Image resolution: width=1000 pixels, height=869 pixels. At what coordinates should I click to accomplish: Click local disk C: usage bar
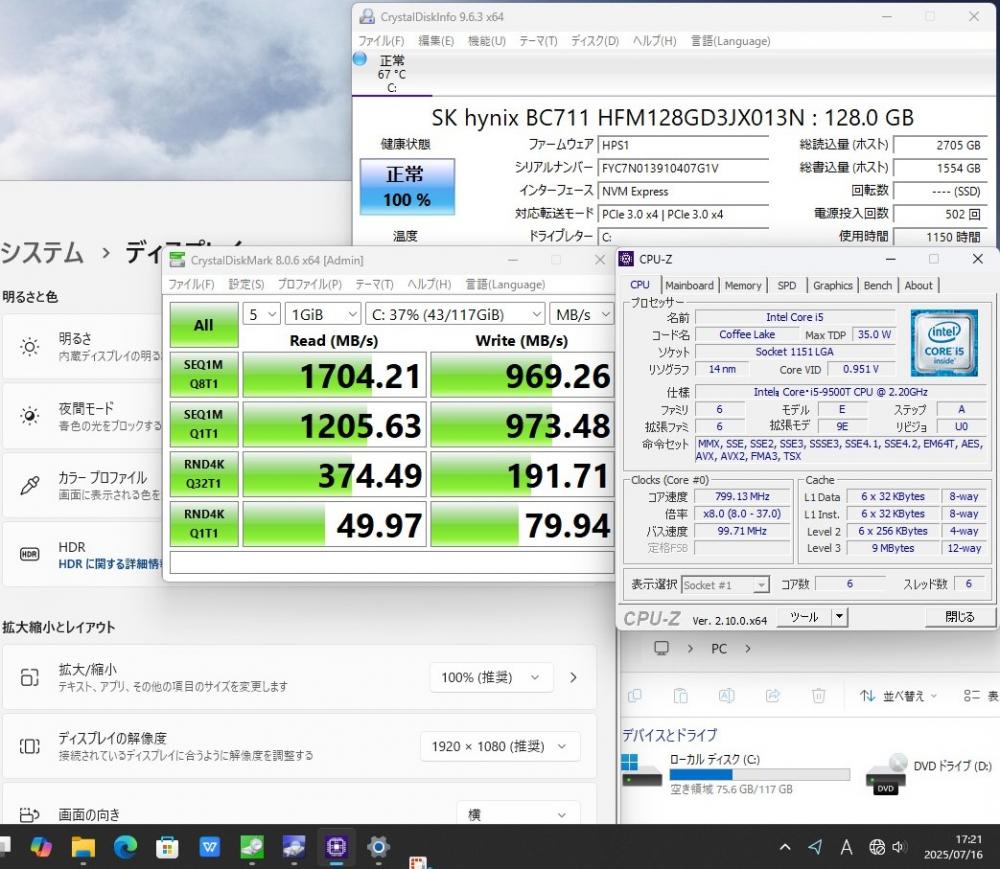759,775
